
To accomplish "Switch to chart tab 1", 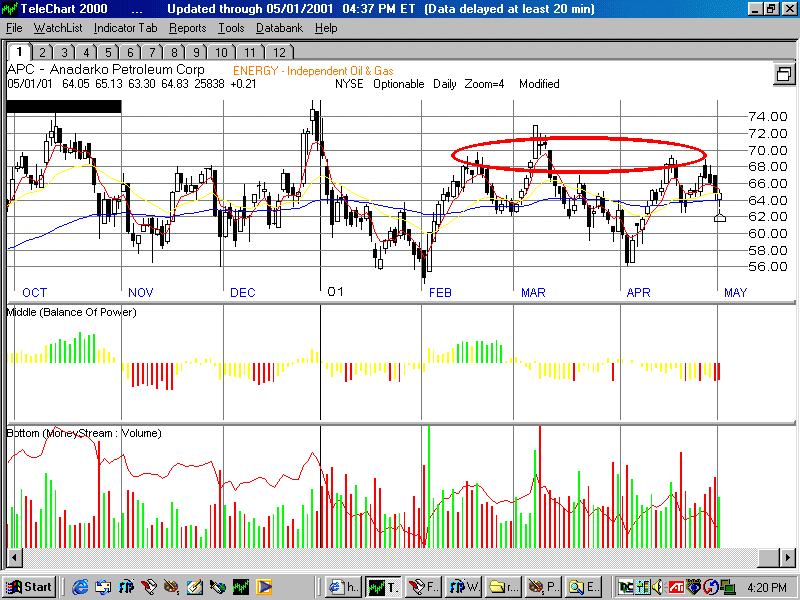I will click(19, 52).
